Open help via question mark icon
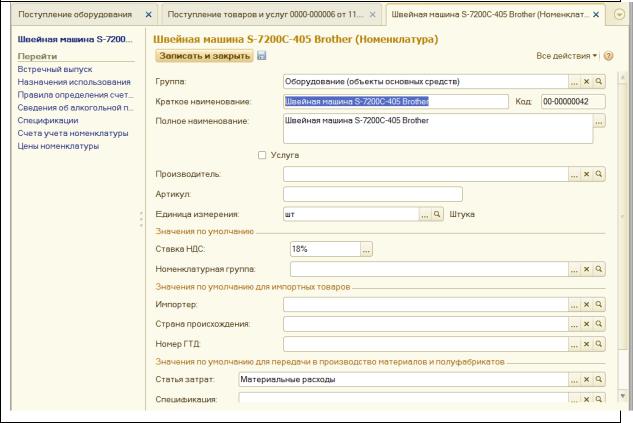This screenshot has width=633, height=423. pos(608,56)
